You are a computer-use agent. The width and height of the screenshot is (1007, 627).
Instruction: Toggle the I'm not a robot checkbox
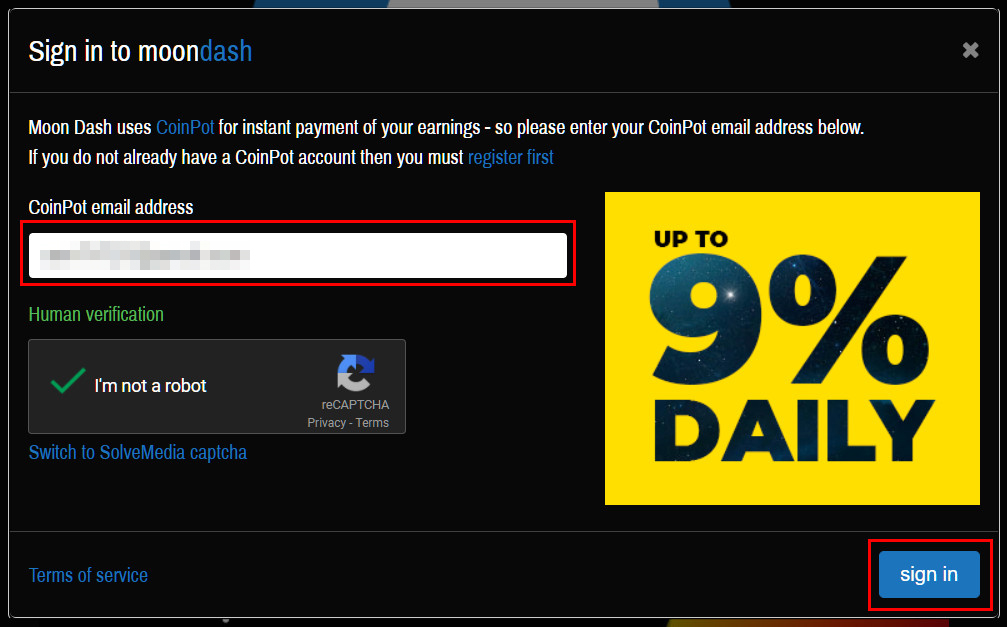[x=68, y=382]
